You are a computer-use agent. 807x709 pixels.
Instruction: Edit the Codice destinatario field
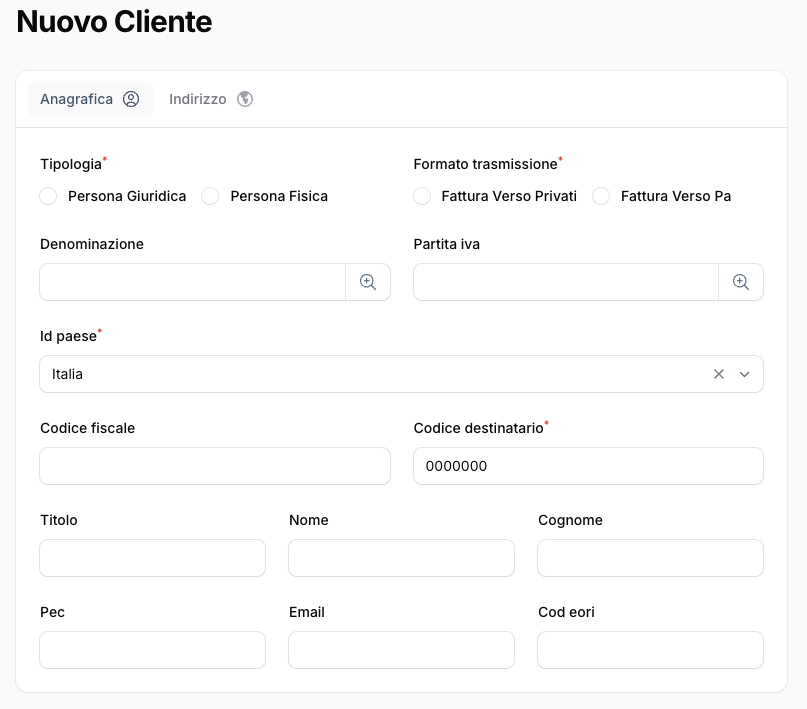coord(588,466)
